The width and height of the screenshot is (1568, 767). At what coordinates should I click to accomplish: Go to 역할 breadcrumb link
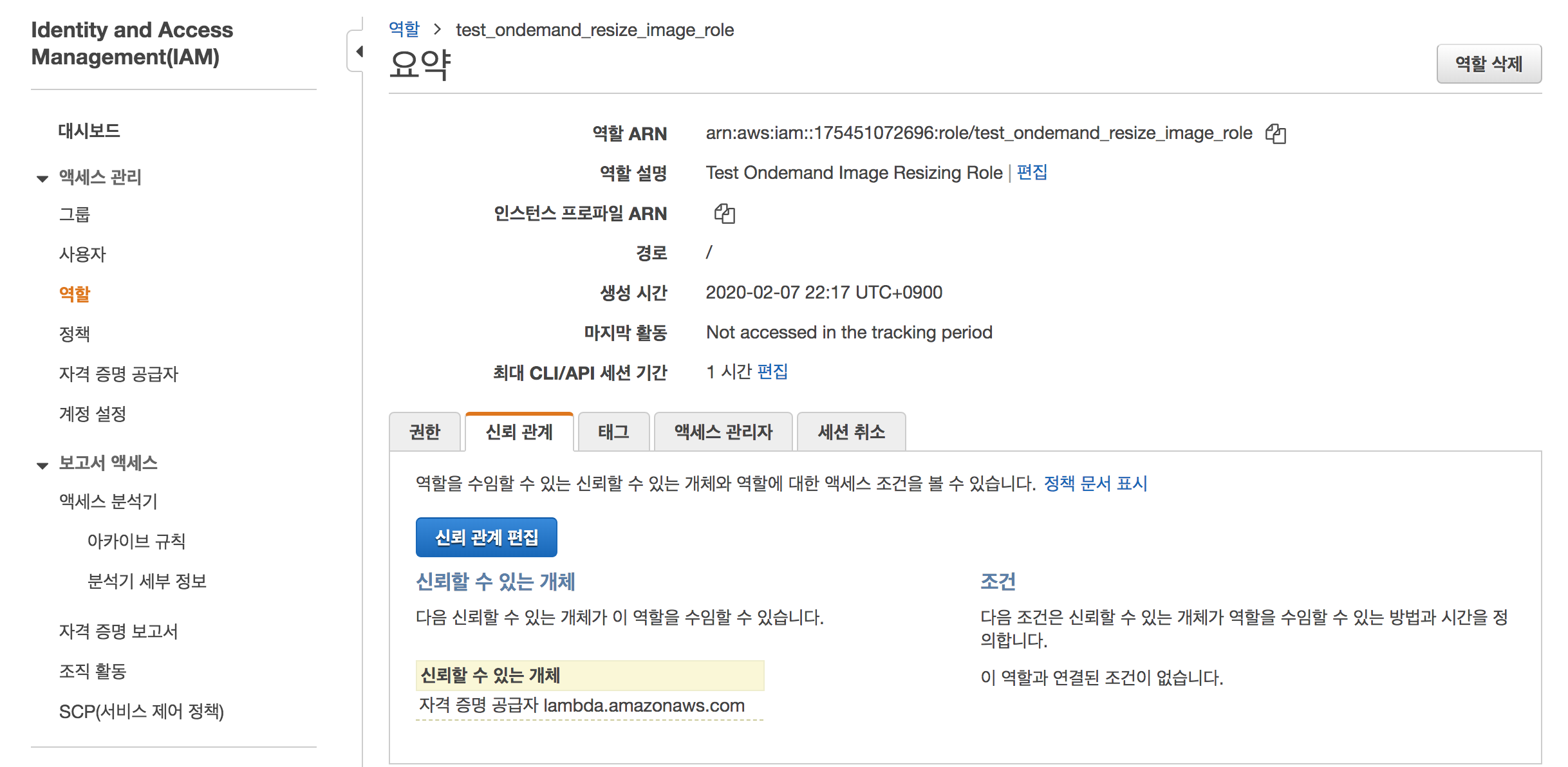(x=404, y=30)
